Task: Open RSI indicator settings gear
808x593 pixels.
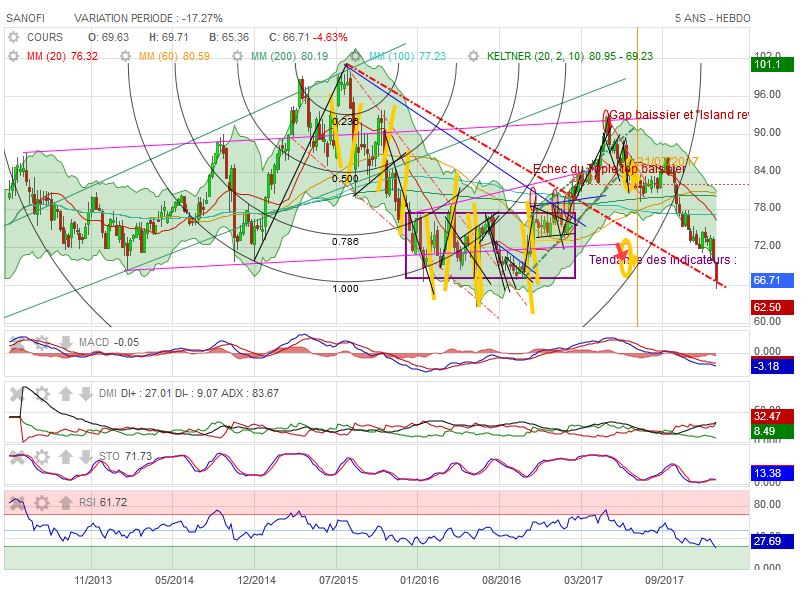Action: tap(42, 502)
